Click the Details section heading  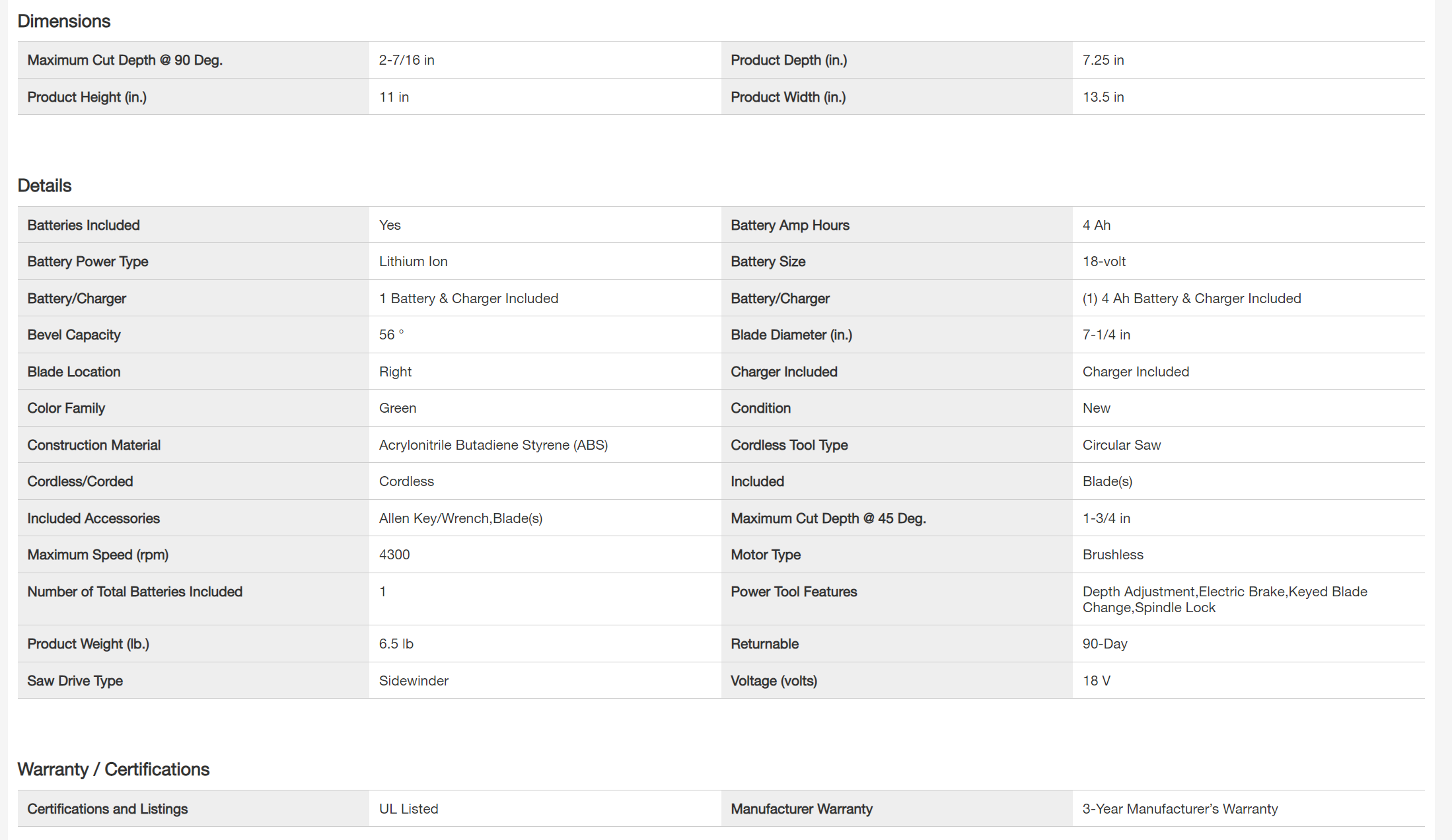44,186
